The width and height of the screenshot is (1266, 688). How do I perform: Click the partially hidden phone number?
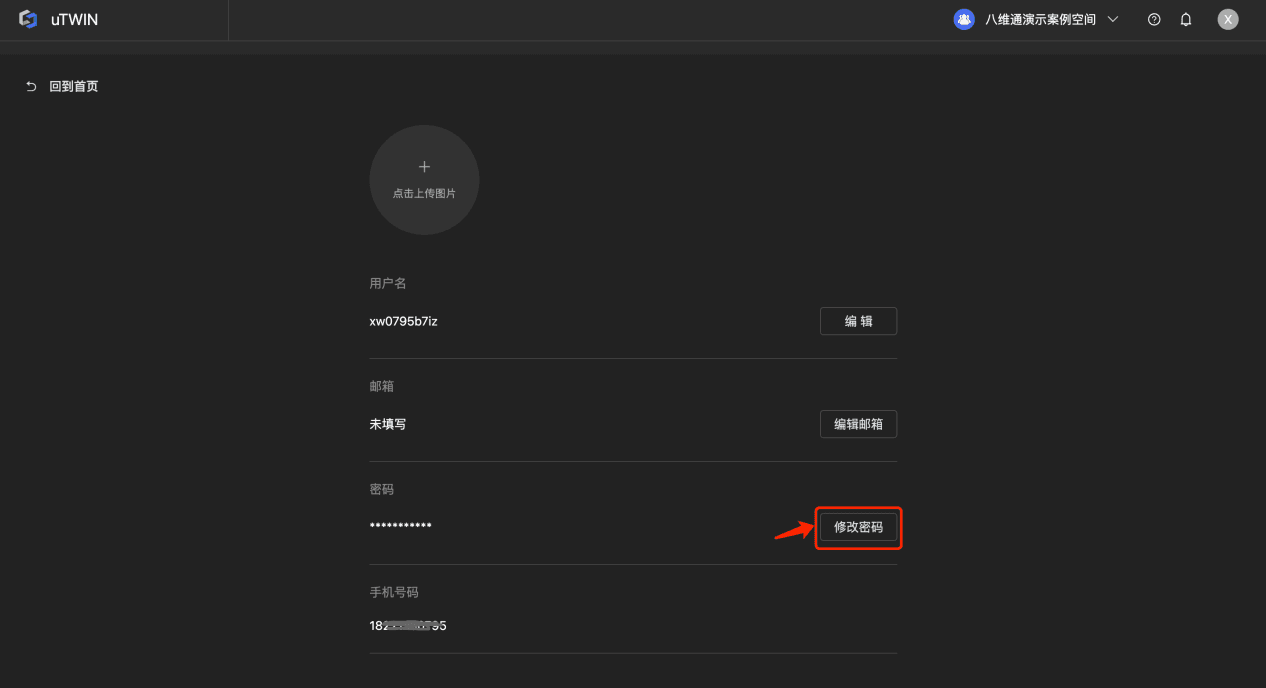408,626
